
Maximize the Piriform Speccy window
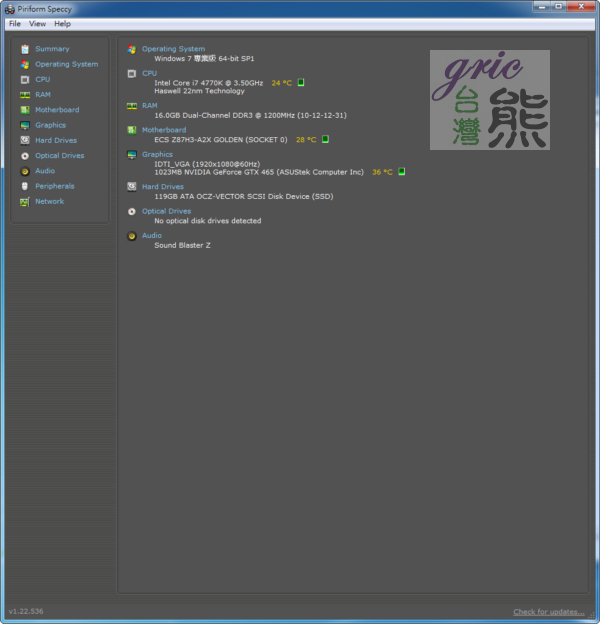coord(558,6)
